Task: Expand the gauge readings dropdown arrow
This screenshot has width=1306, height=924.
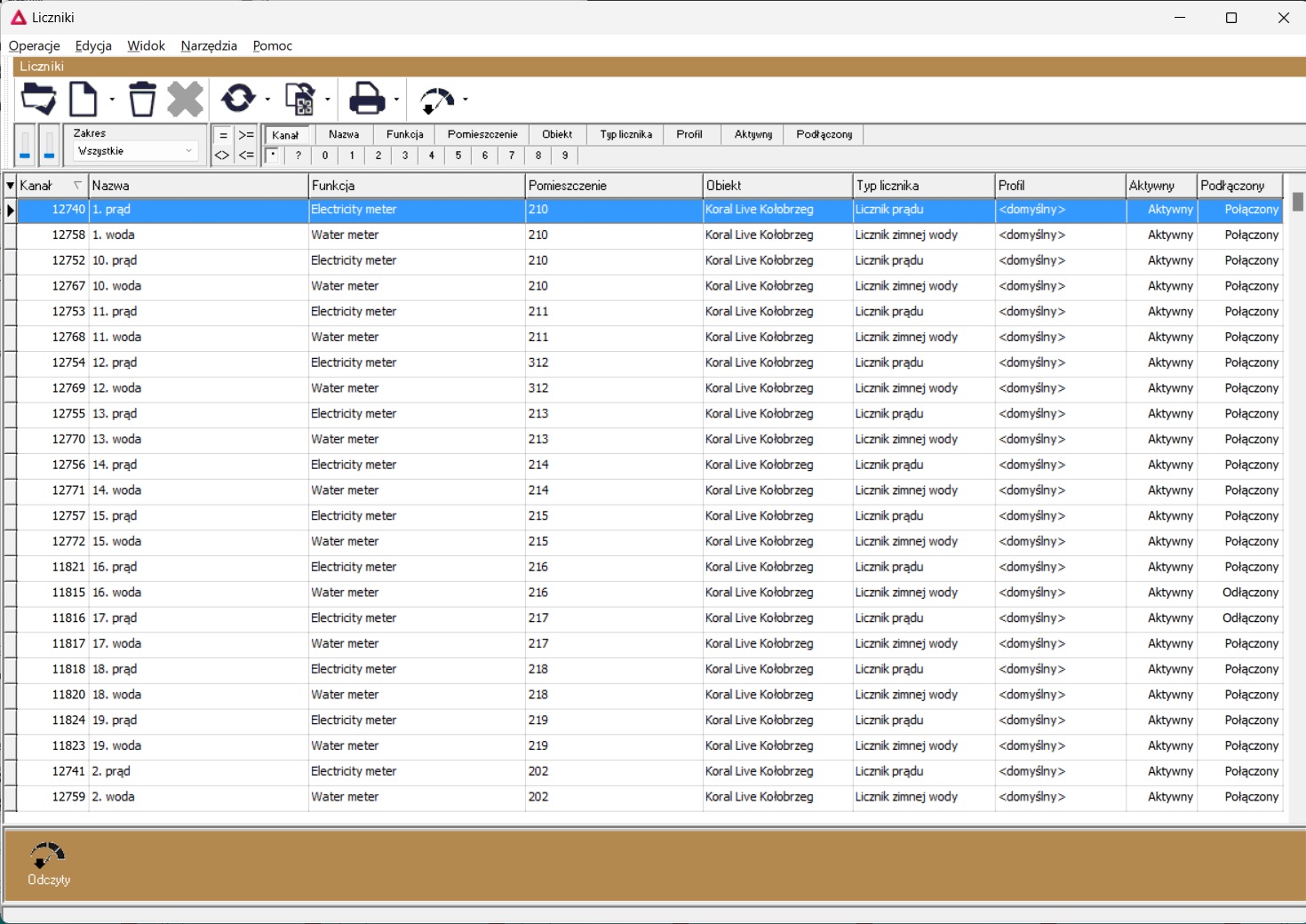Action: pos(465,100)
